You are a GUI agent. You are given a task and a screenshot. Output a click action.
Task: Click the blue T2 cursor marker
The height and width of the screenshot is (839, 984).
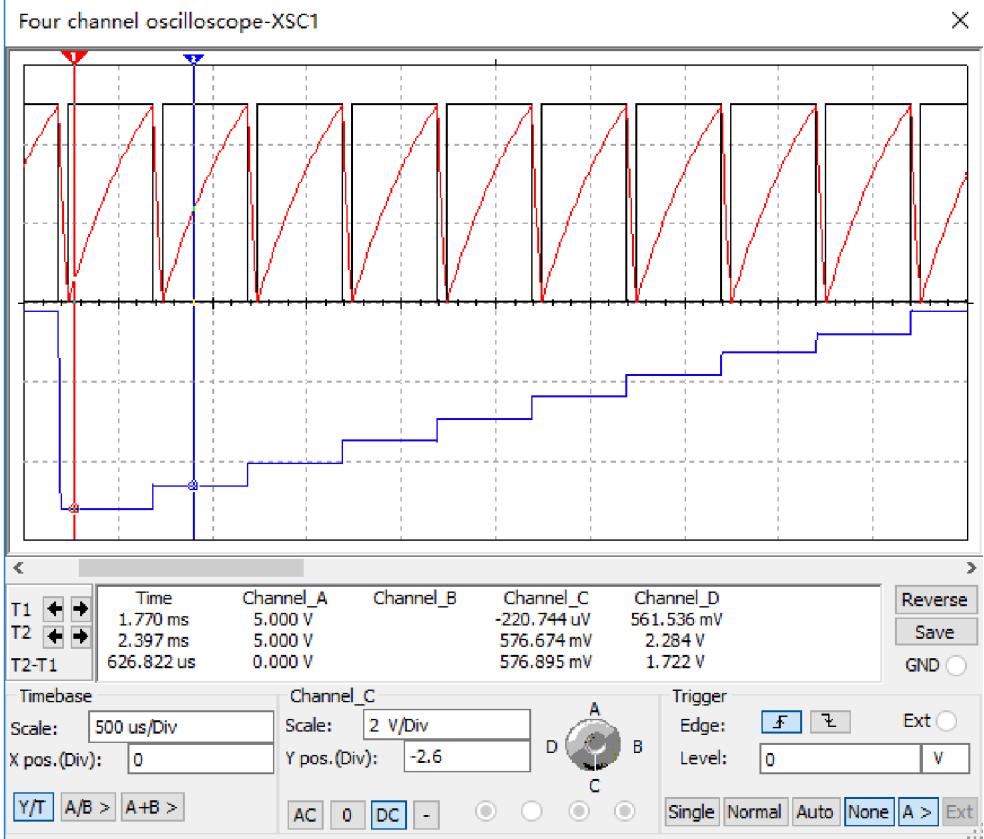193,59
